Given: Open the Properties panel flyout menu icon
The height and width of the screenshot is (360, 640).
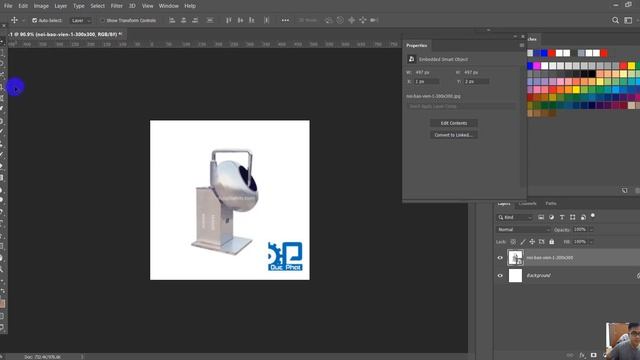Looking at the screenshot, I should coord(522,45).
